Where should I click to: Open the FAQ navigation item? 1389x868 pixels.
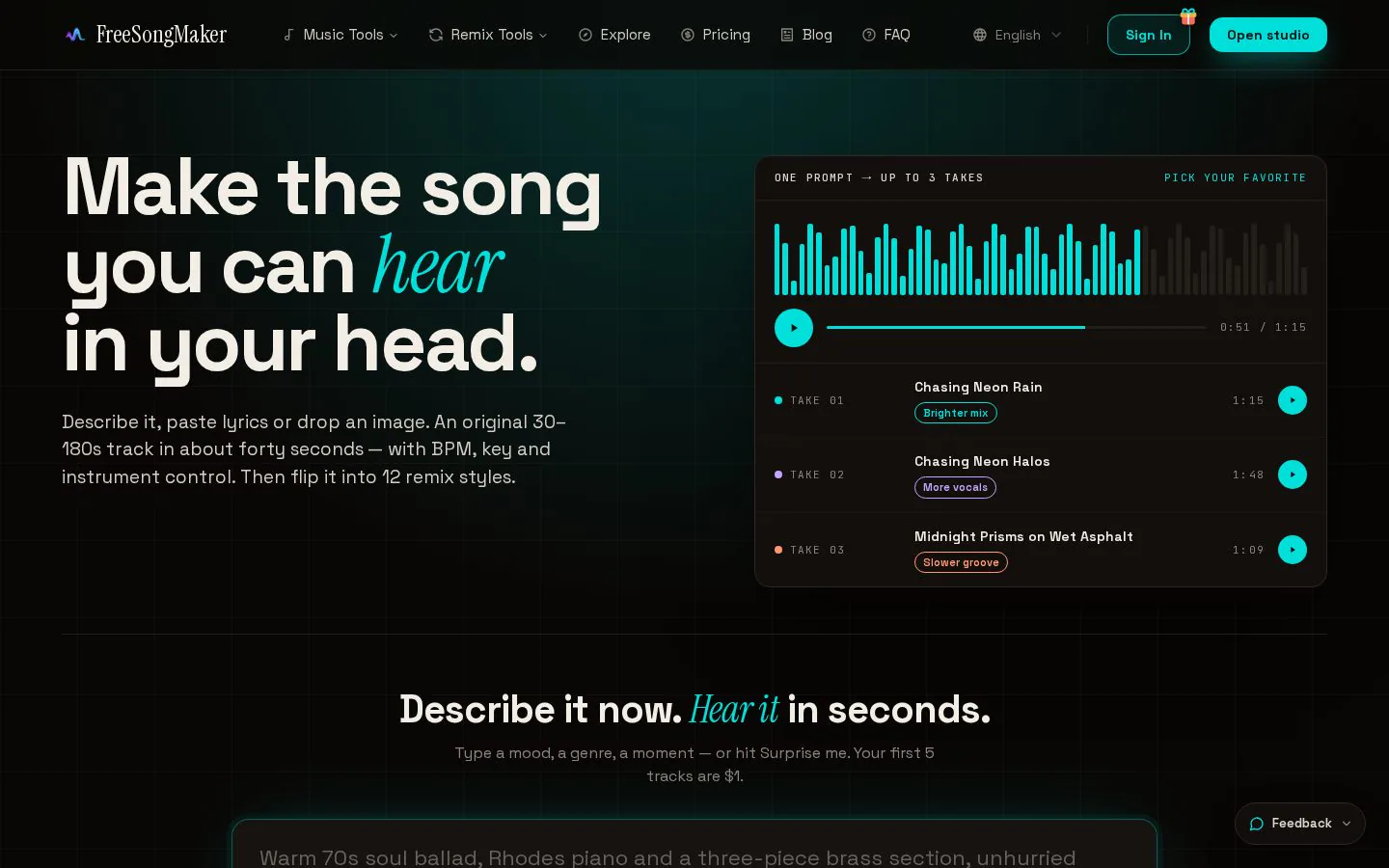pyautogui.click(x=886, y=35)
